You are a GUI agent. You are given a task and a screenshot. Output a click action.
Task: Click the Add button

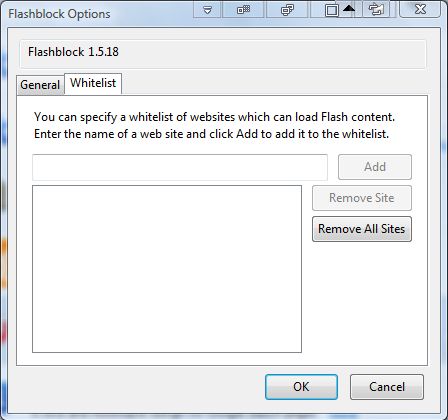click(x=375, y=167)
